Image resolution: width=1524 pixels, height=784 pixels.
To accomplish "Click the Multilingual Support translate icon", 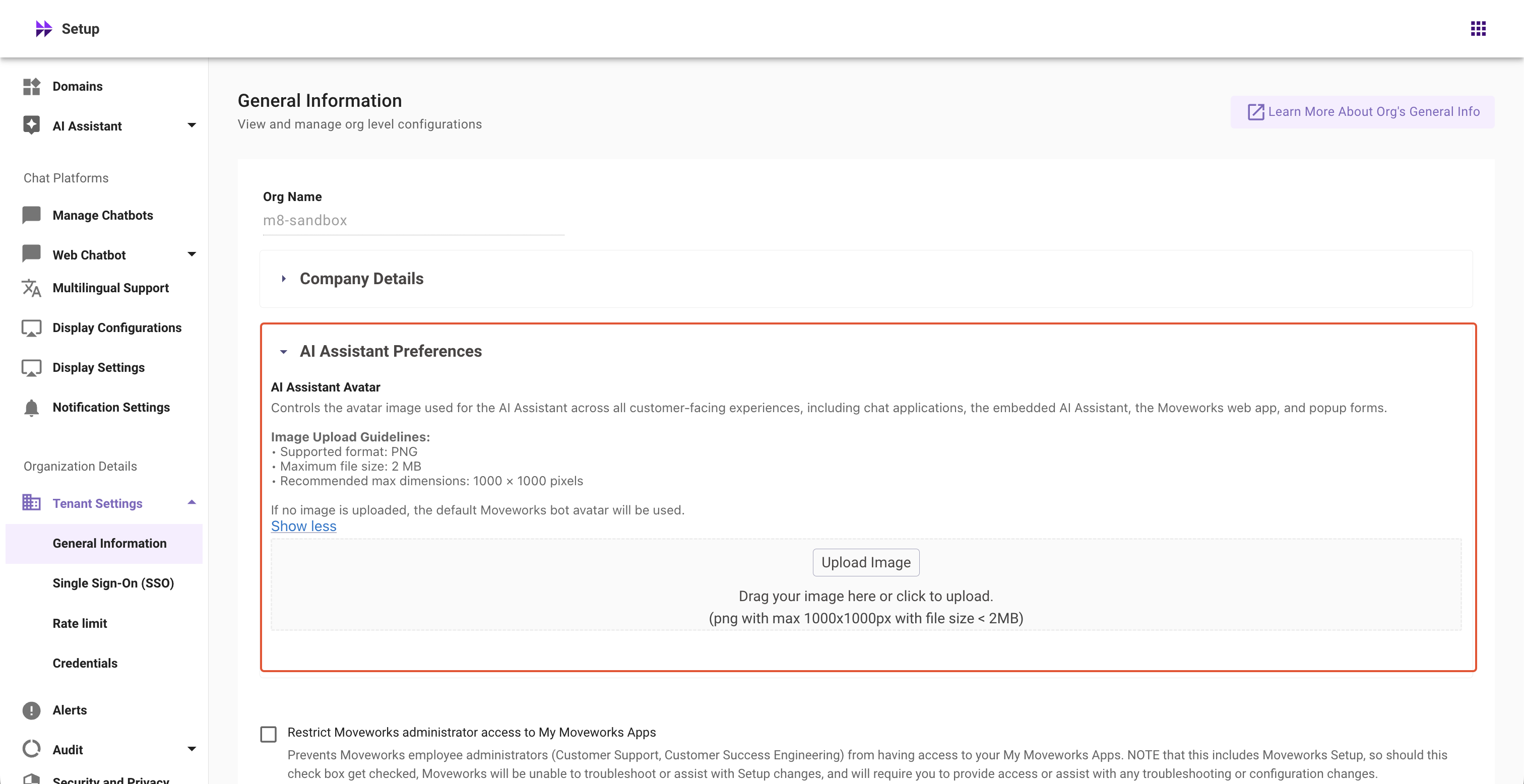I will (x=31, y=288).
